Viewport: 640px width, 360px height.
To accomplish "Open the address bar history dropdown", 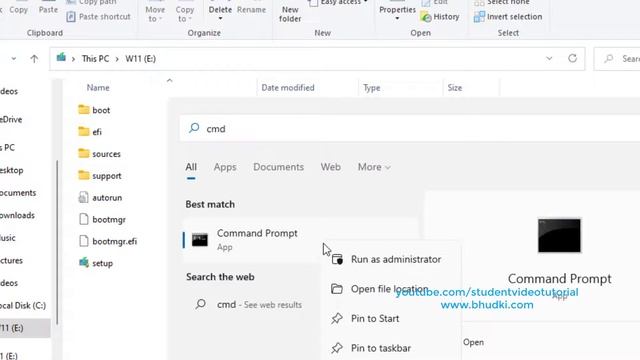I will 549,58.
